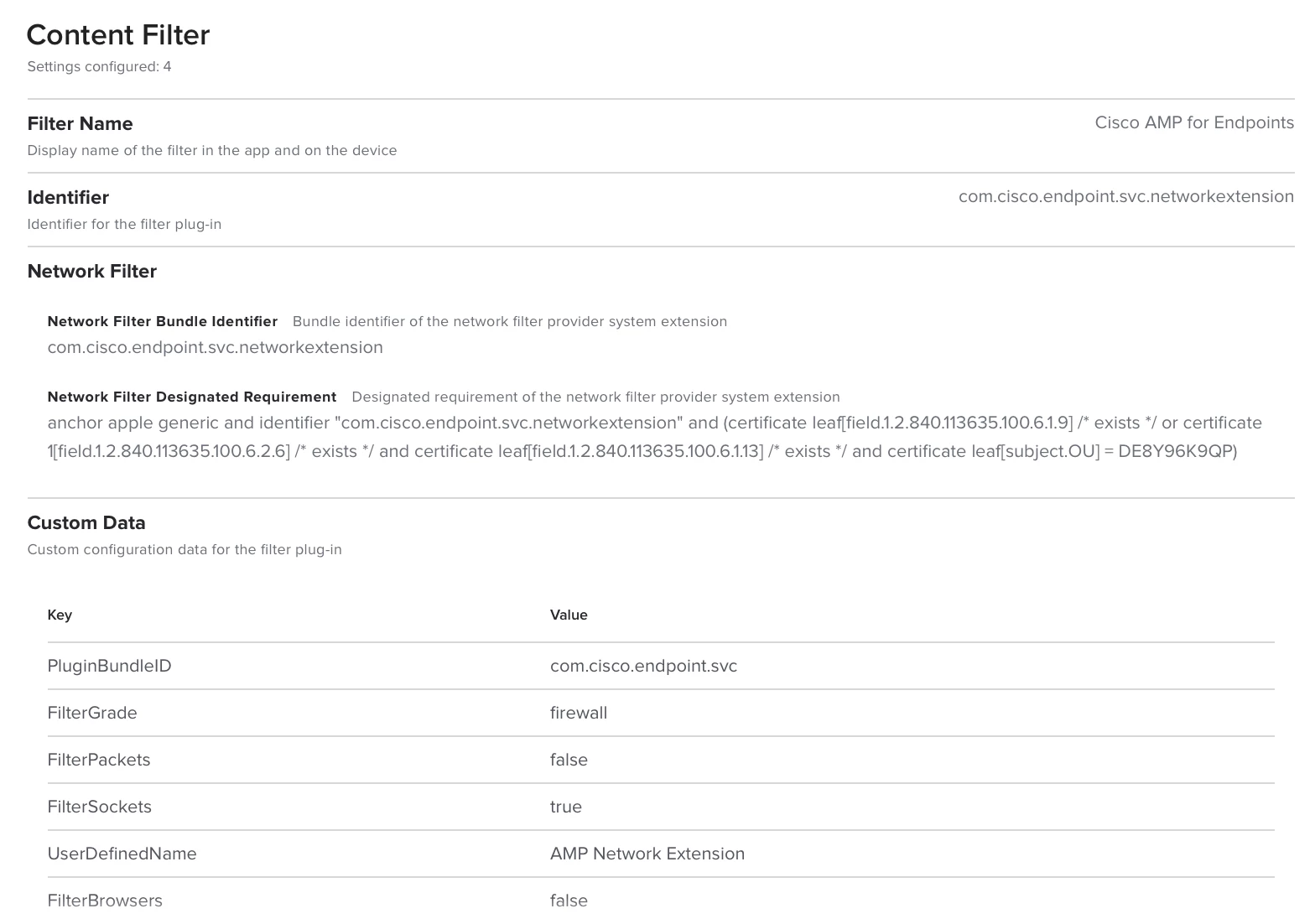Click 'Identifier for the filter plug-in' description
This screenshot has height=924, width=1315.
click(124, 224)
